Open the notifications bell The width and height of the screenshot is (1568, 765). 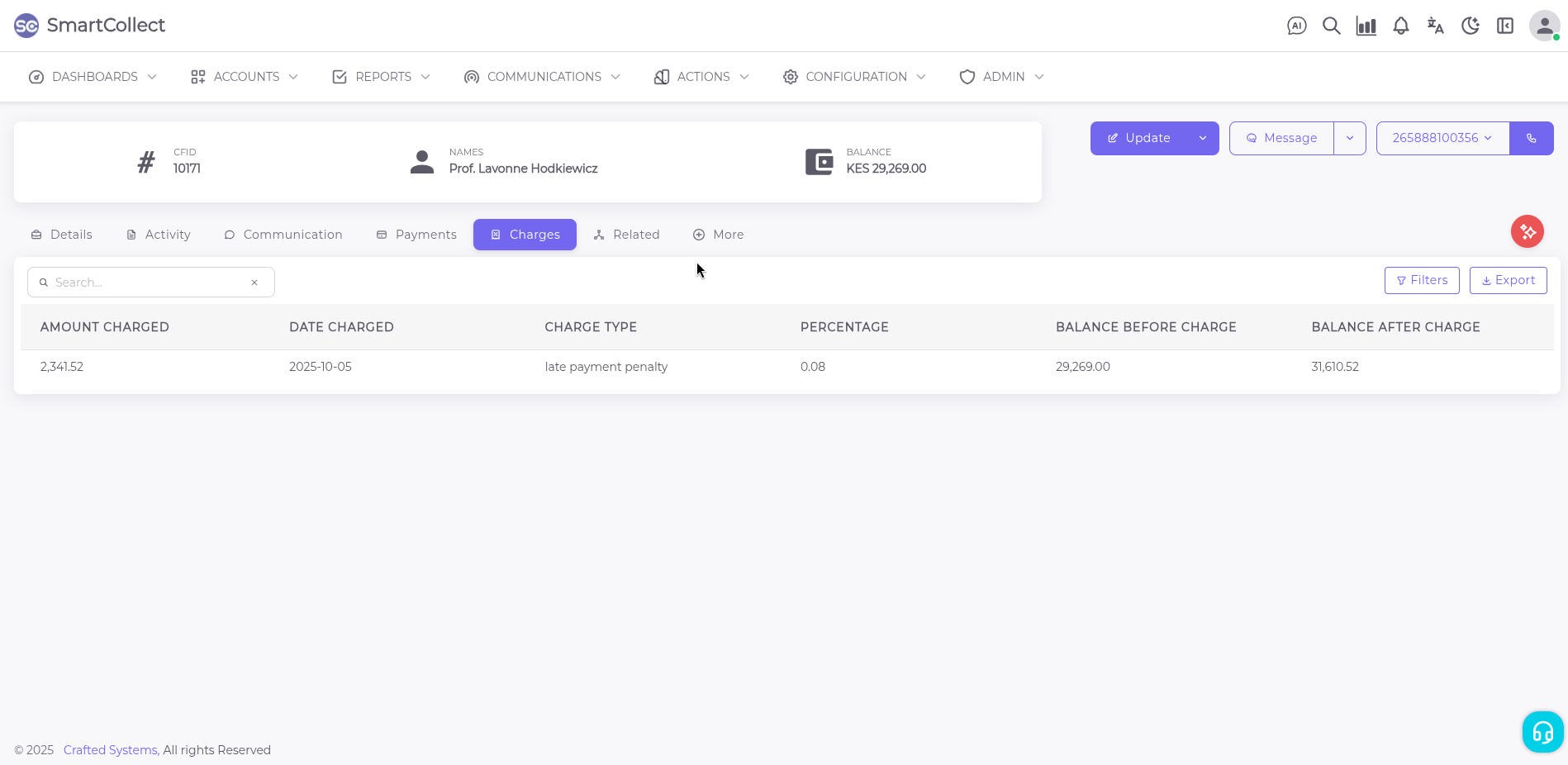1400,26
